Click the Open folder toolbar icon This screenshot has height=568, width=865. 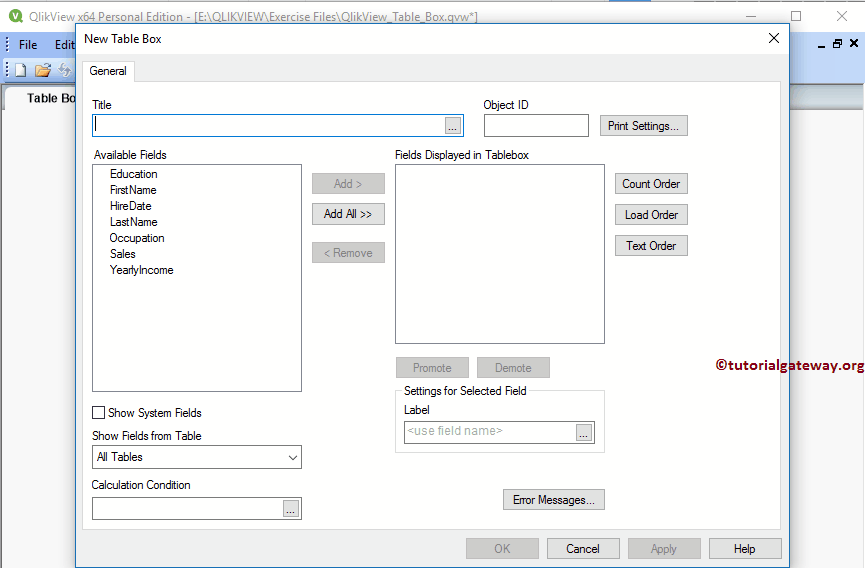pyautogui.click(x=42, y=70)
